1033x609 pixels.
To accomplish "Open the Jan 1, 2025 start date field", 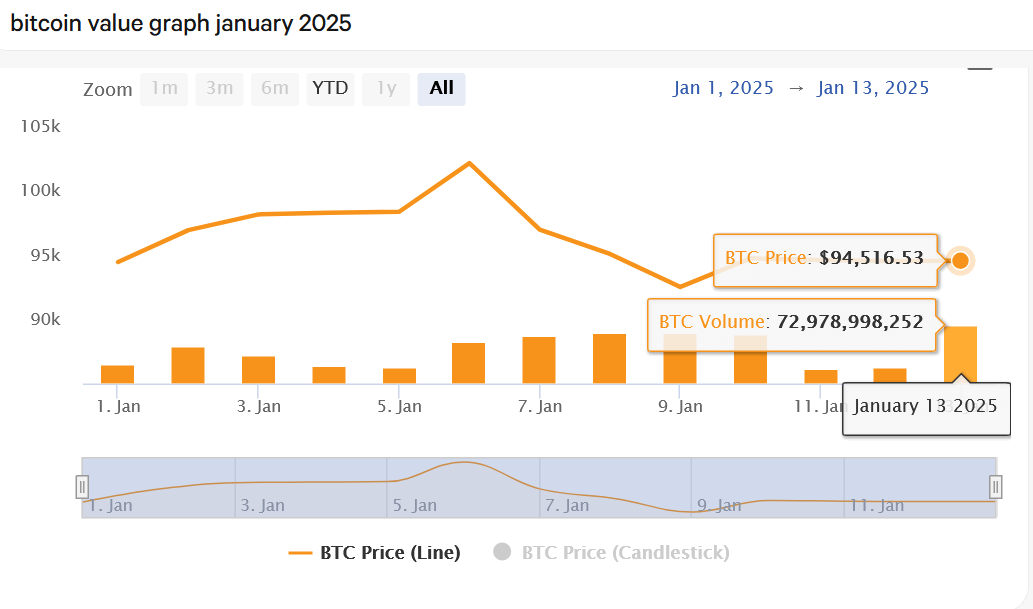I will (x=723, y=88).
